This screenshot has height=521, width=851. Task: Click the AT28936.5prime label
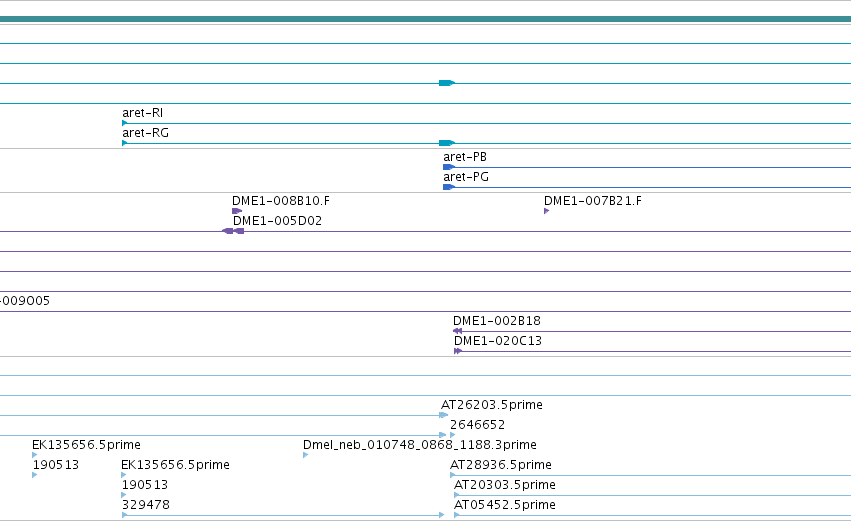(501, 465)
